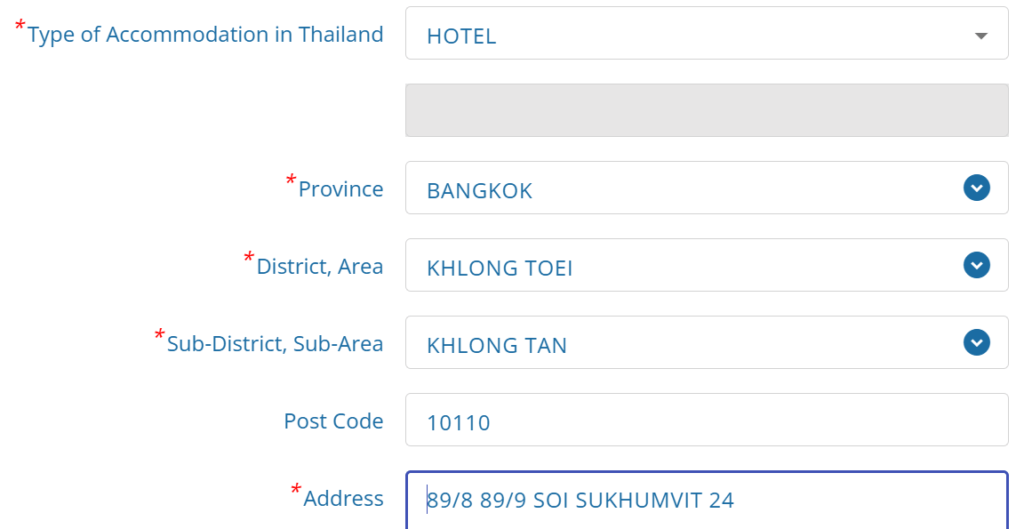Open the Province dropdown showing BANGKOK
1024x529 pixels.
tap(707, 188)
